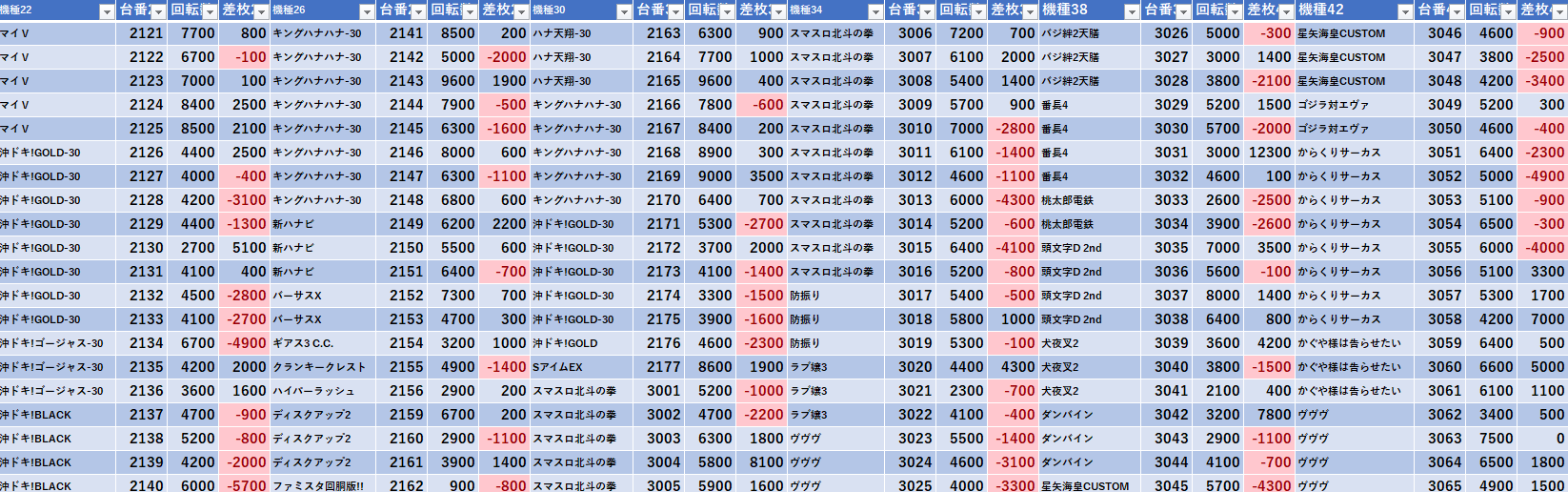The image size is (1568, 492).
Task: Select the cell with 台番 3058
Action: pyautogui.click(x=1440, y=319)
